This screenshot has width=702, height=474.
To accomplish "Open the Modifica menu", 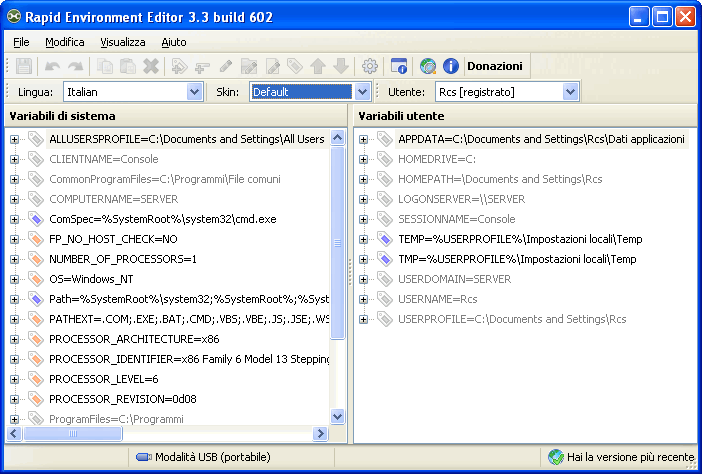I will (64, 42).
